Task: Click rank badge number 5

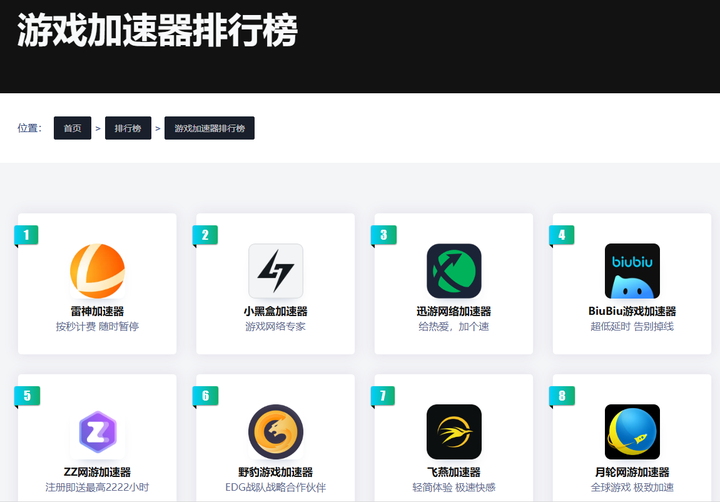Action: [x=27, y=396]
